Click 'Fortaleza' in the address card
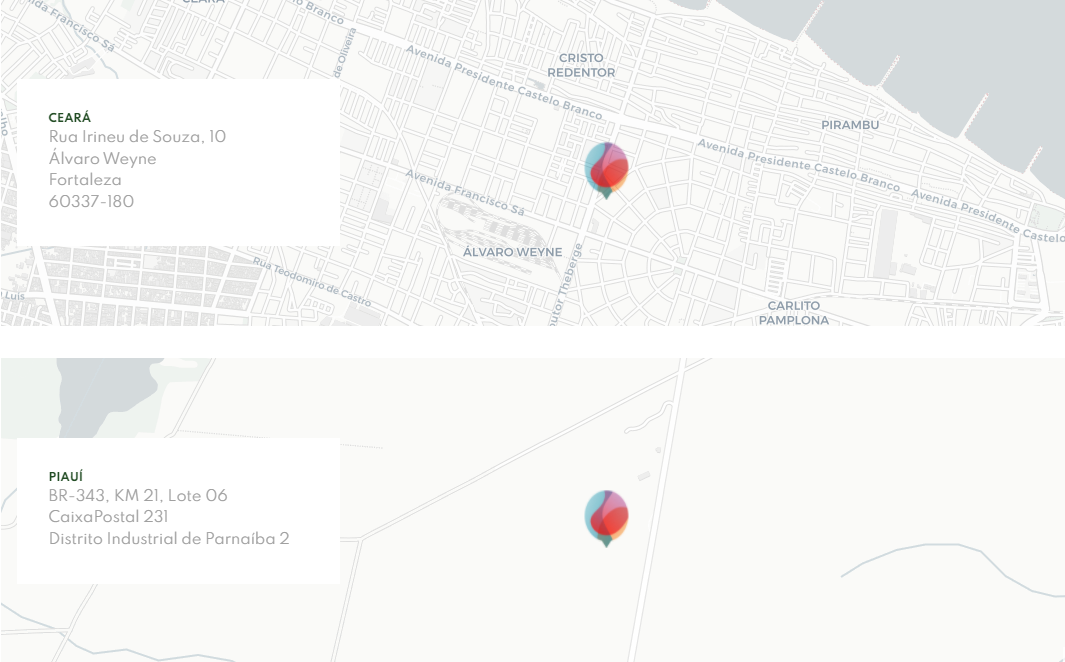 click(x=85, y=180)
